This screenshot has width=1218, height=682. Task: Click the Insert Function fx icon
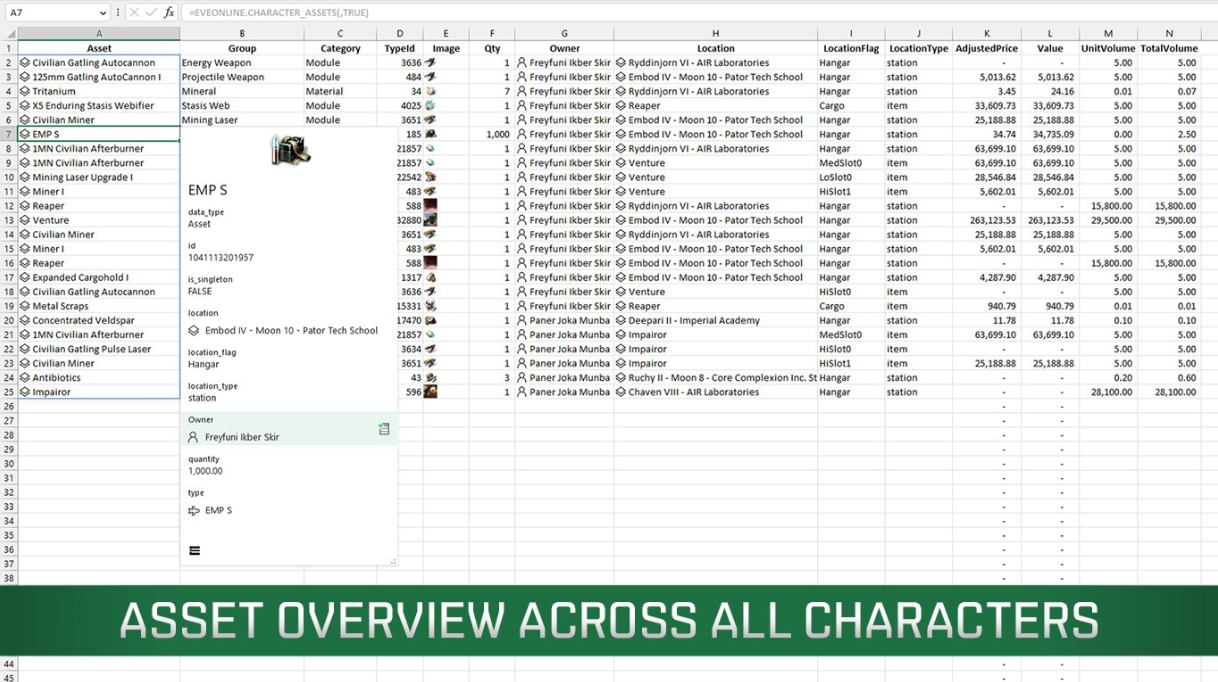click(x=169, y=12)
